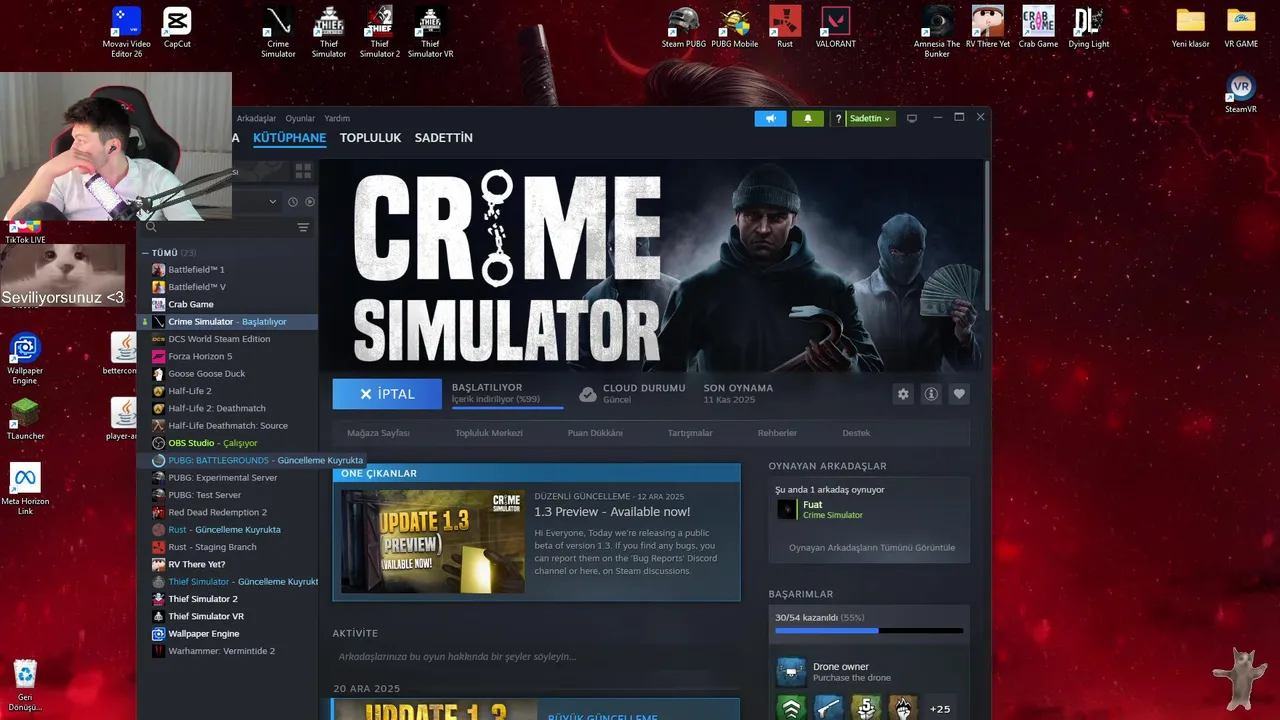Toggle the ready-to-play filter icon
Screen dimensions: 1280x720
(309, 201)
